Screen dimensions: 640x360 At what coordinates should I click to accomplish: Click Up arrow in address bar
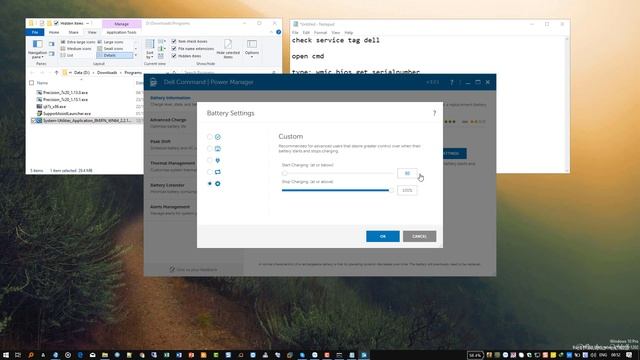[56, 73]
